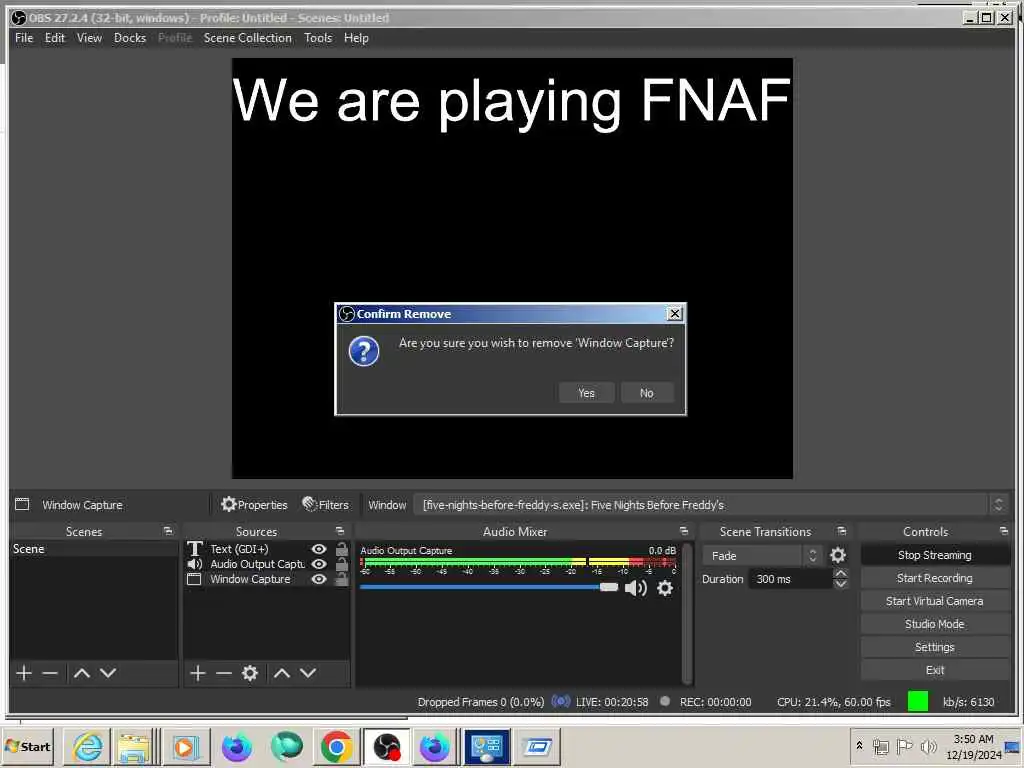This screenshot has height=768, width=1024.
Task: Toggle visibility of Text (GDI+) source
Action: tap(319, 549)
